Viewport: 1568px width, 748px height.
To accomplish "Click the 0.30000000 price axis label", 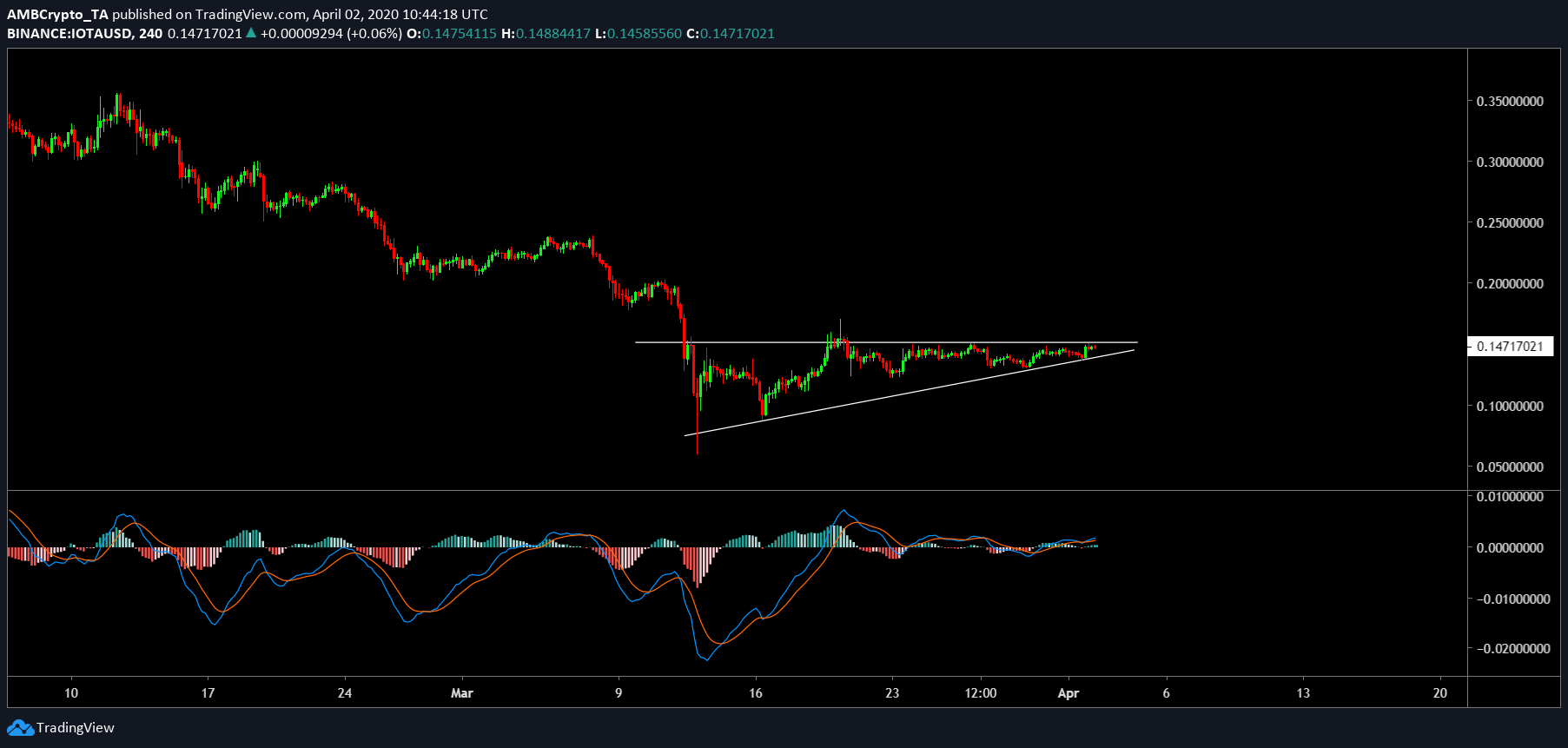I will (1510, 162).
